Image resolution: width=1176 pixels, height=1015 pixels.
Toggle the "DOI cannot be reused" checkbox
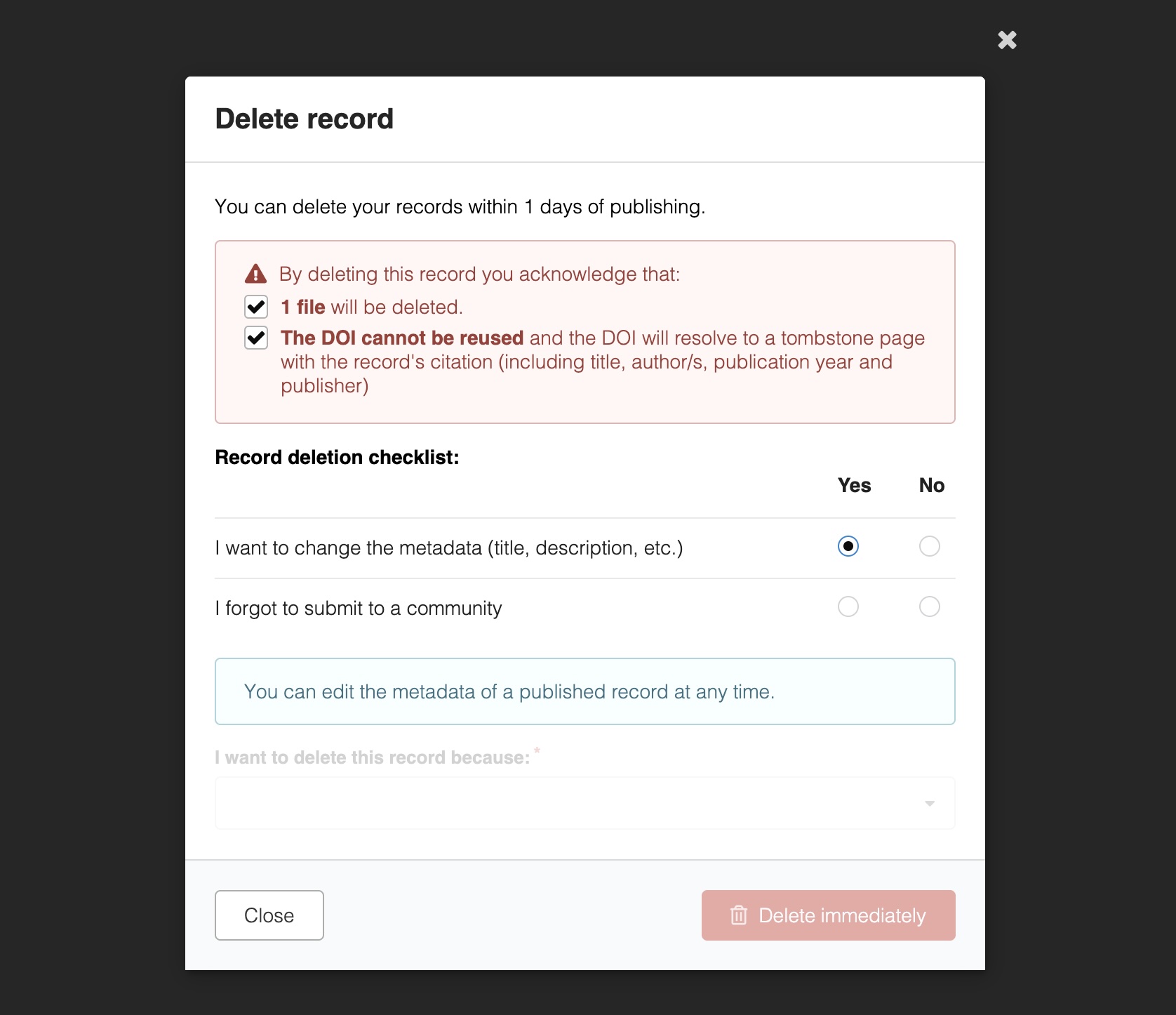coord(256,338)
